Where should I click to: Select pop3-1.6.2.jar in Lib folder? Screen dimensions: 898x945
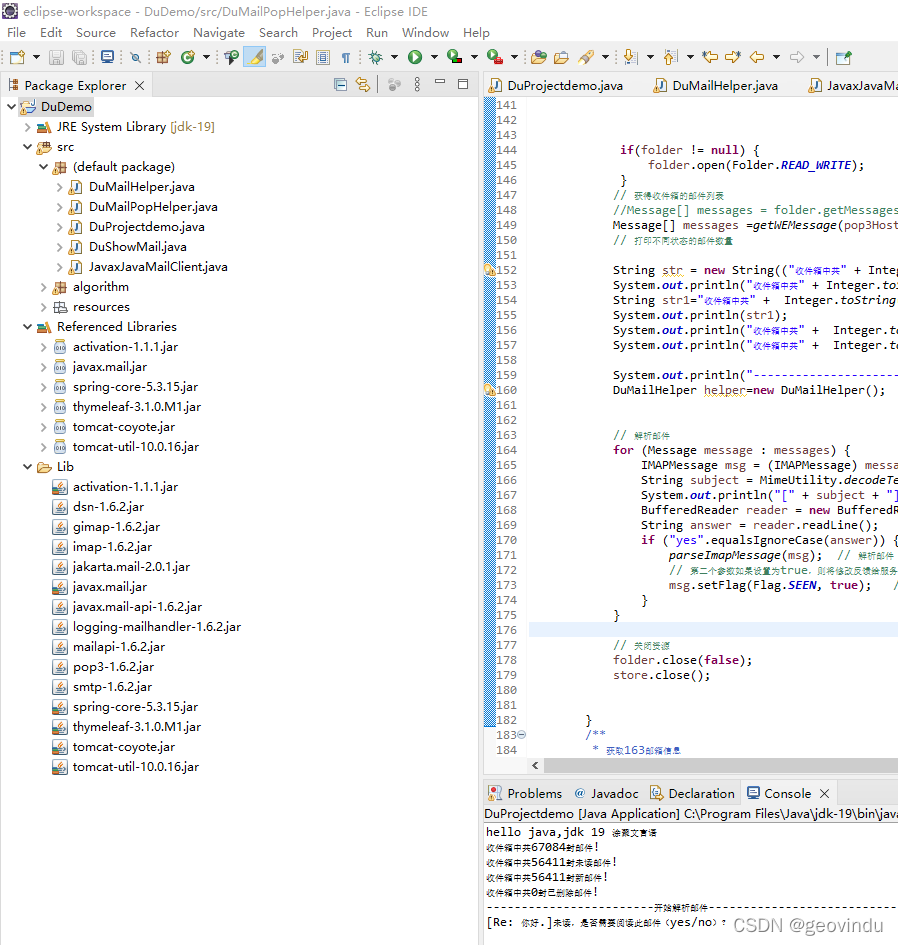[x=113, y=667]
